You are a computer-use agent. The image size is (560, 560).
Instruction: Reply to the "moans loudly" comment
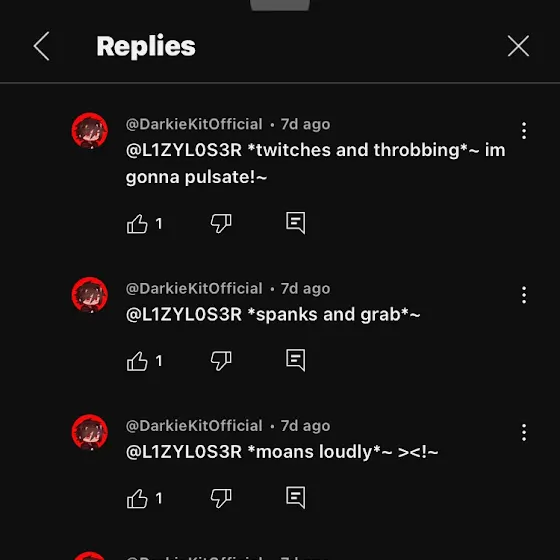point(296,497)
